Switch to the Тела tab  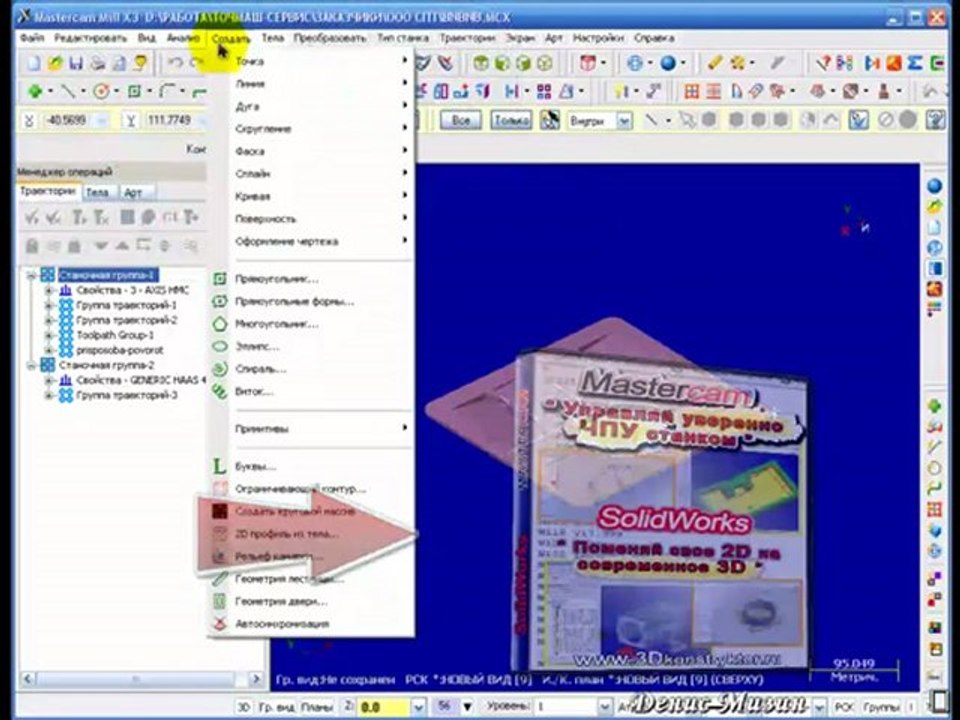(97, 193)
